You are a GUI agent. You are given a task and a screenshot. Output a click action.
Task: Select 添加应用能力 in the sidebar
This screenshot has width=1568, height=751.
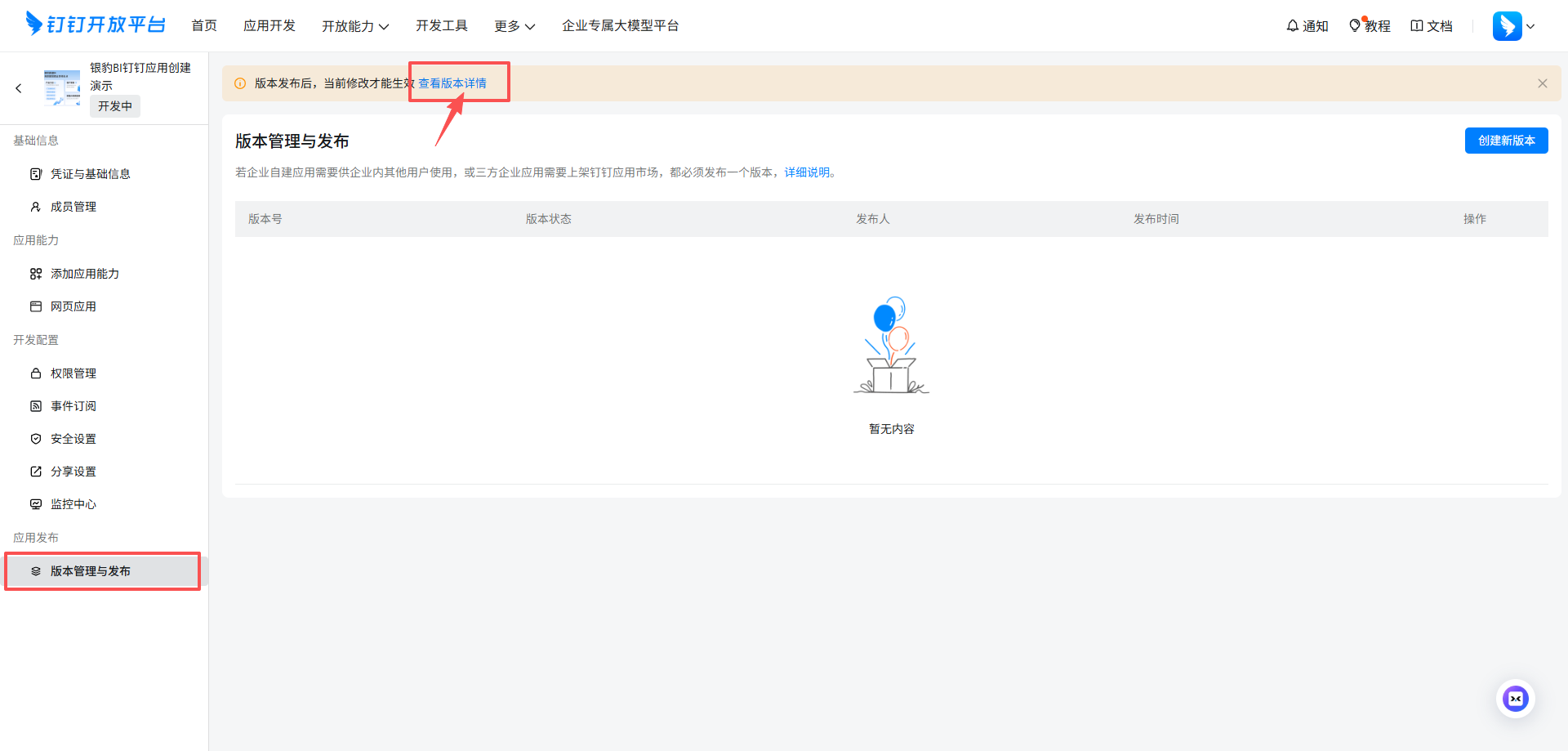coord(84,273)
